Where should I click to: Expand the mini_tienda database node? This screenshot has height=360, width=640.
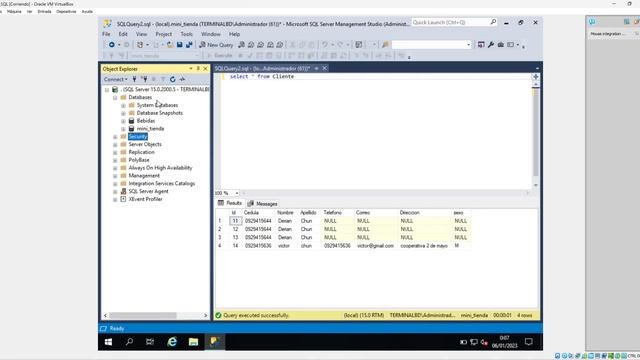tap(123, 129)
